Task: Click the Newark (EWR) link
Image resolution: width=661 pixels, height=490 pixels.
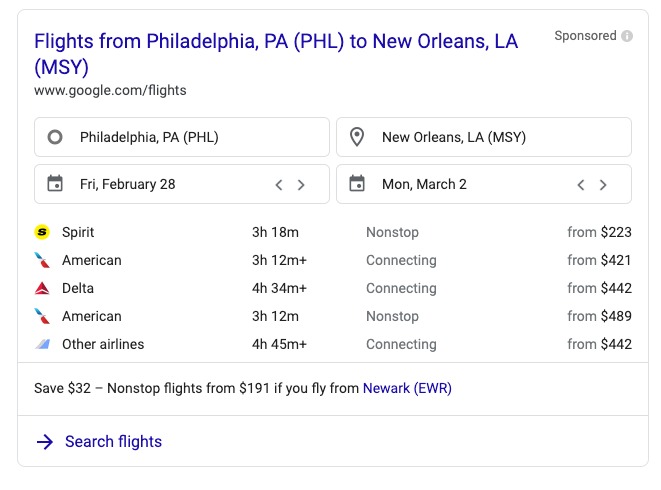Action: click(407, 388)
